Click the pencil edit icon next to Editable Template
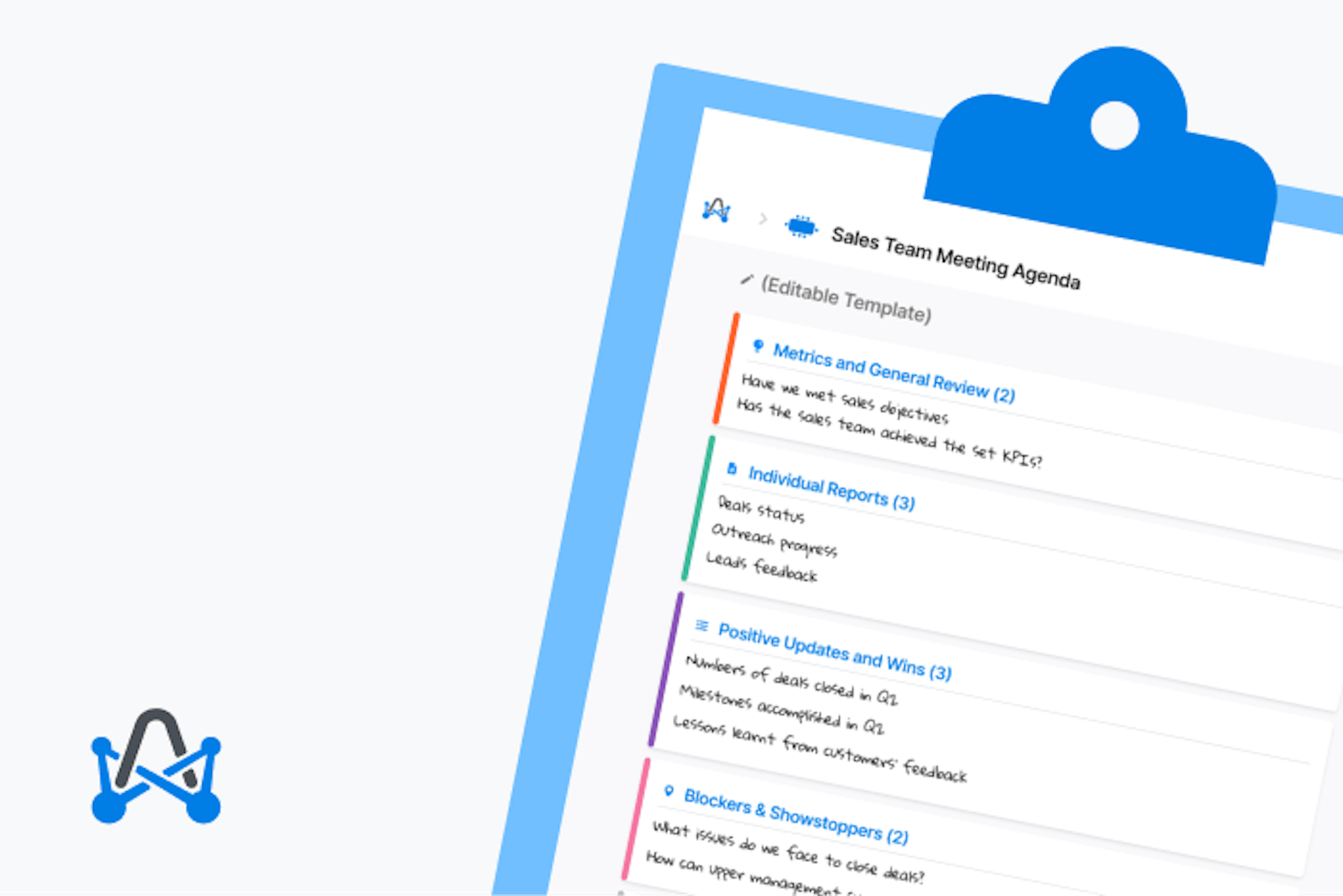The image size is (1343, 896). [746, 280]
